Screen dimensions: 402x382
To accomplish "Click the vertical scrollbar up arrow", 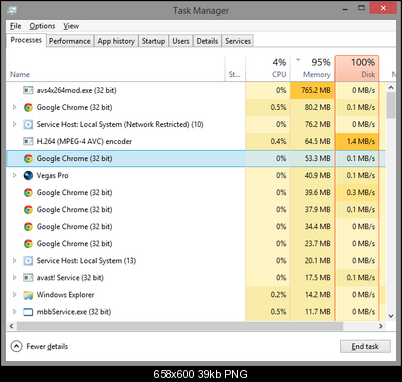I will pos(391,88).
